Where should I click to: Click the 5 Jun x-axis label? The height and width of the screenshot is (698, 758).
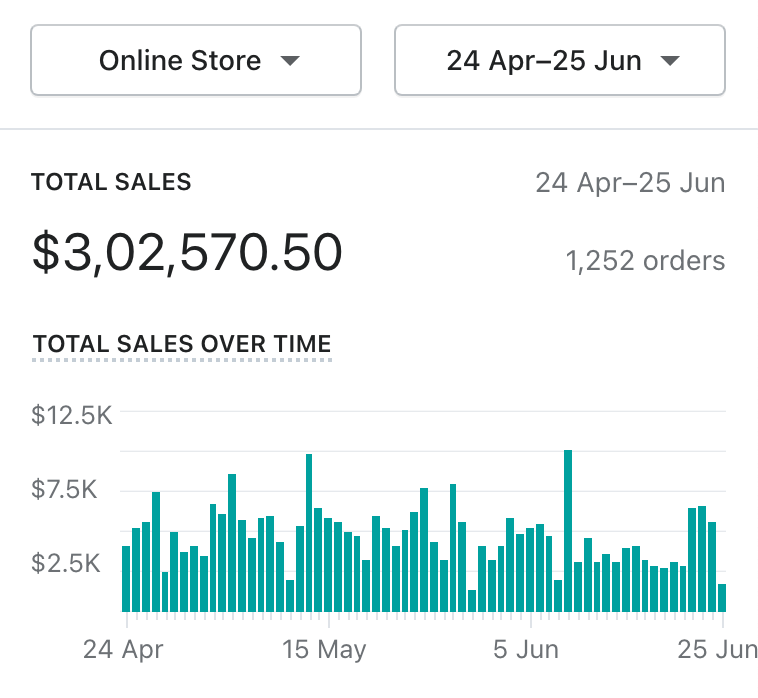coord(527,649)
